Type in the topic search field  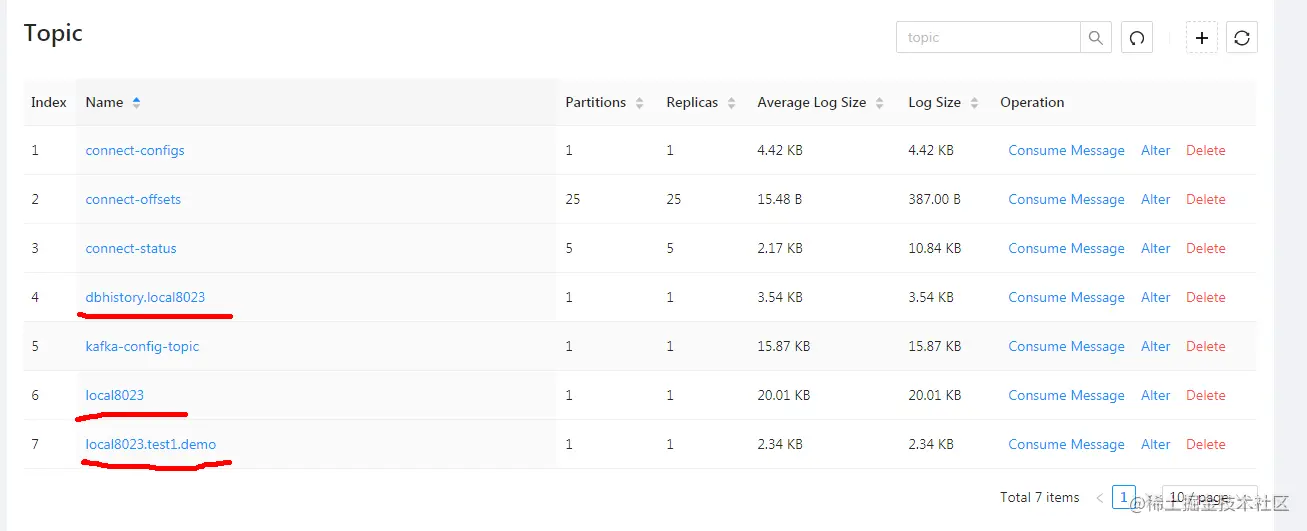point(988,38)
